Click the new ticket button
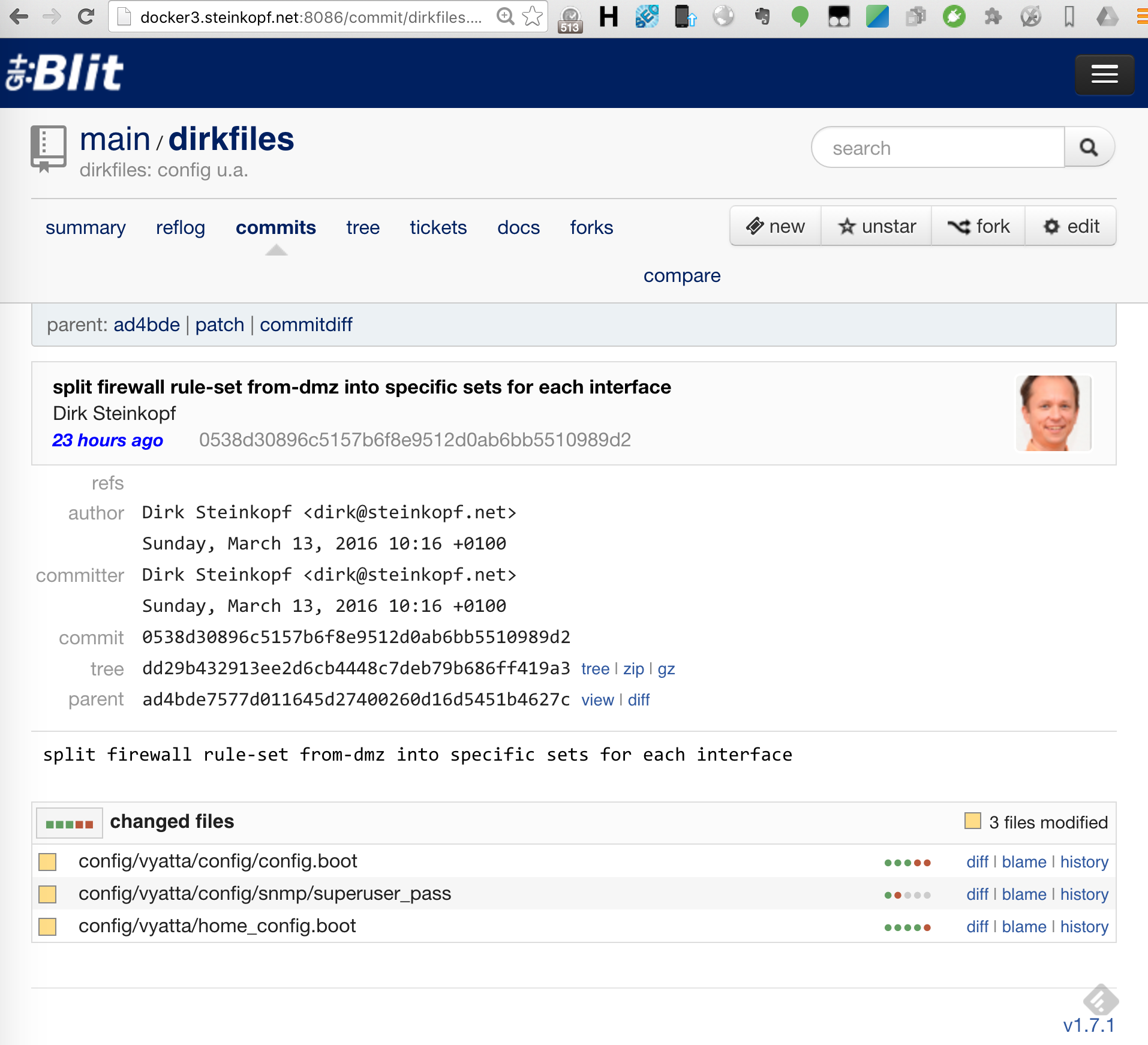The image size is (1148, 1045). 776,227
